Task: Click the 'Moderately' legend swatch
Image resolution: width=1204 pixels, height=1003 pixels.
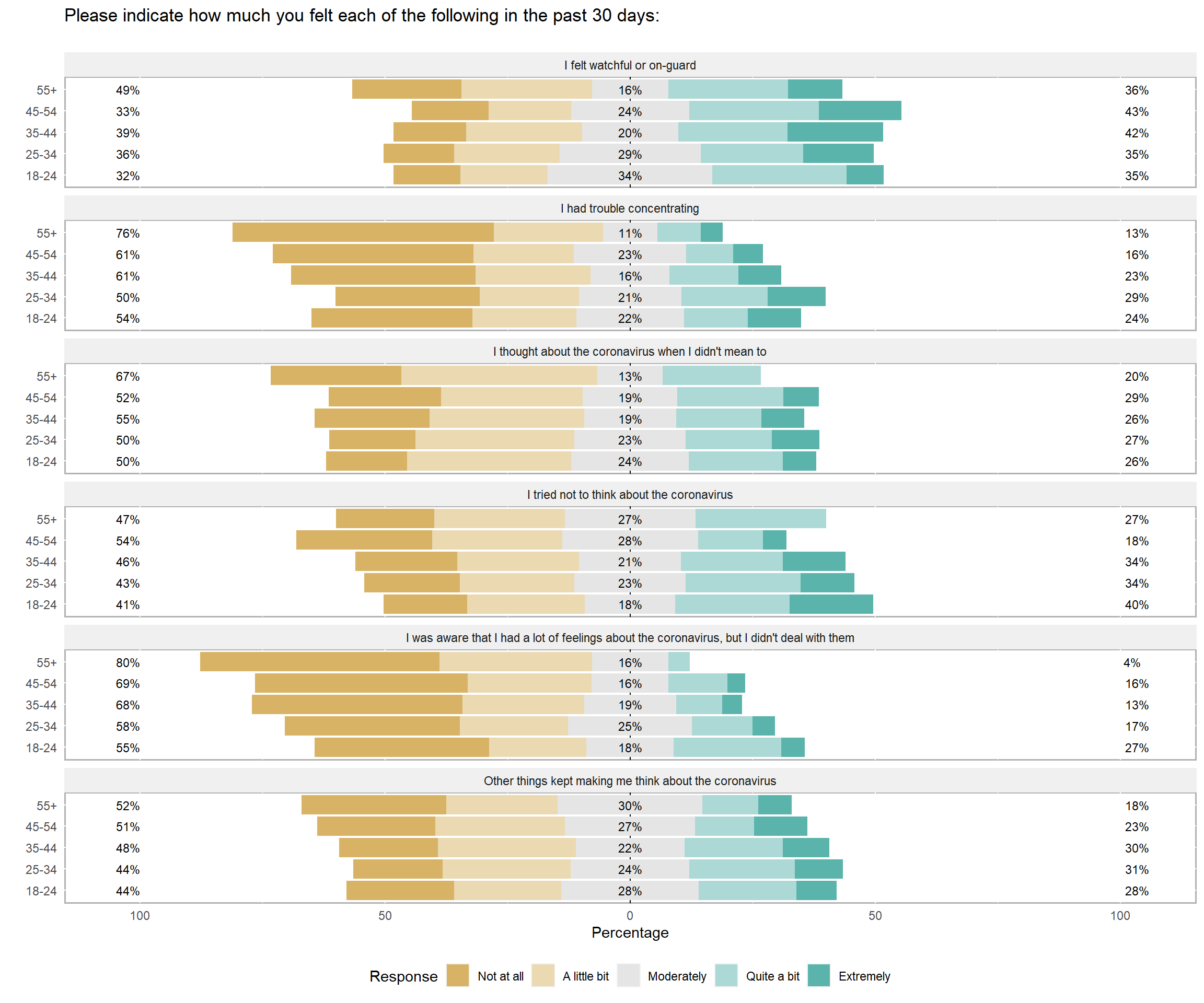Action: (628, 976)
